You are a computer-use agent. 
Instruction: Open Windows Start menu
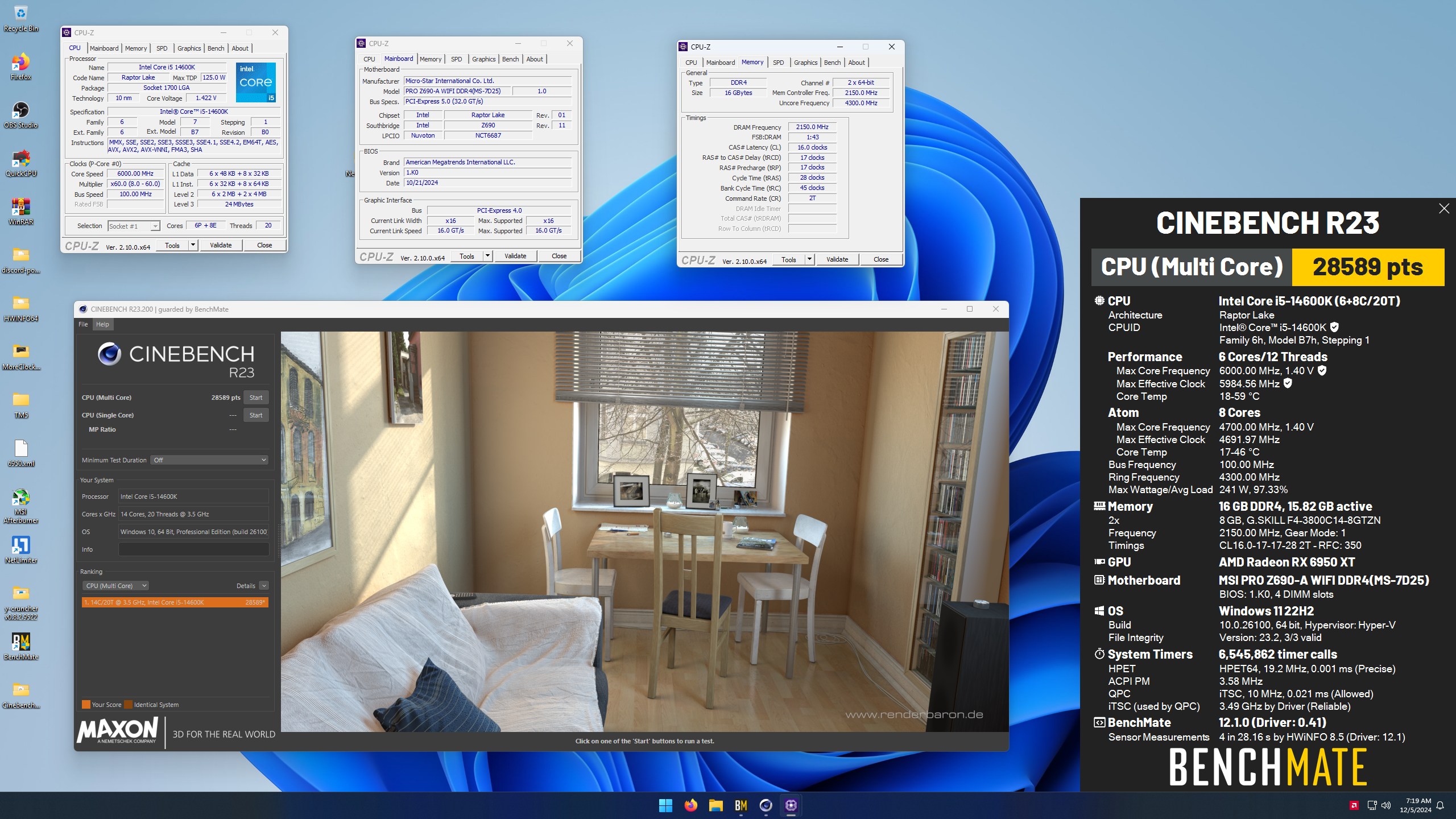(x=665, y=805)
